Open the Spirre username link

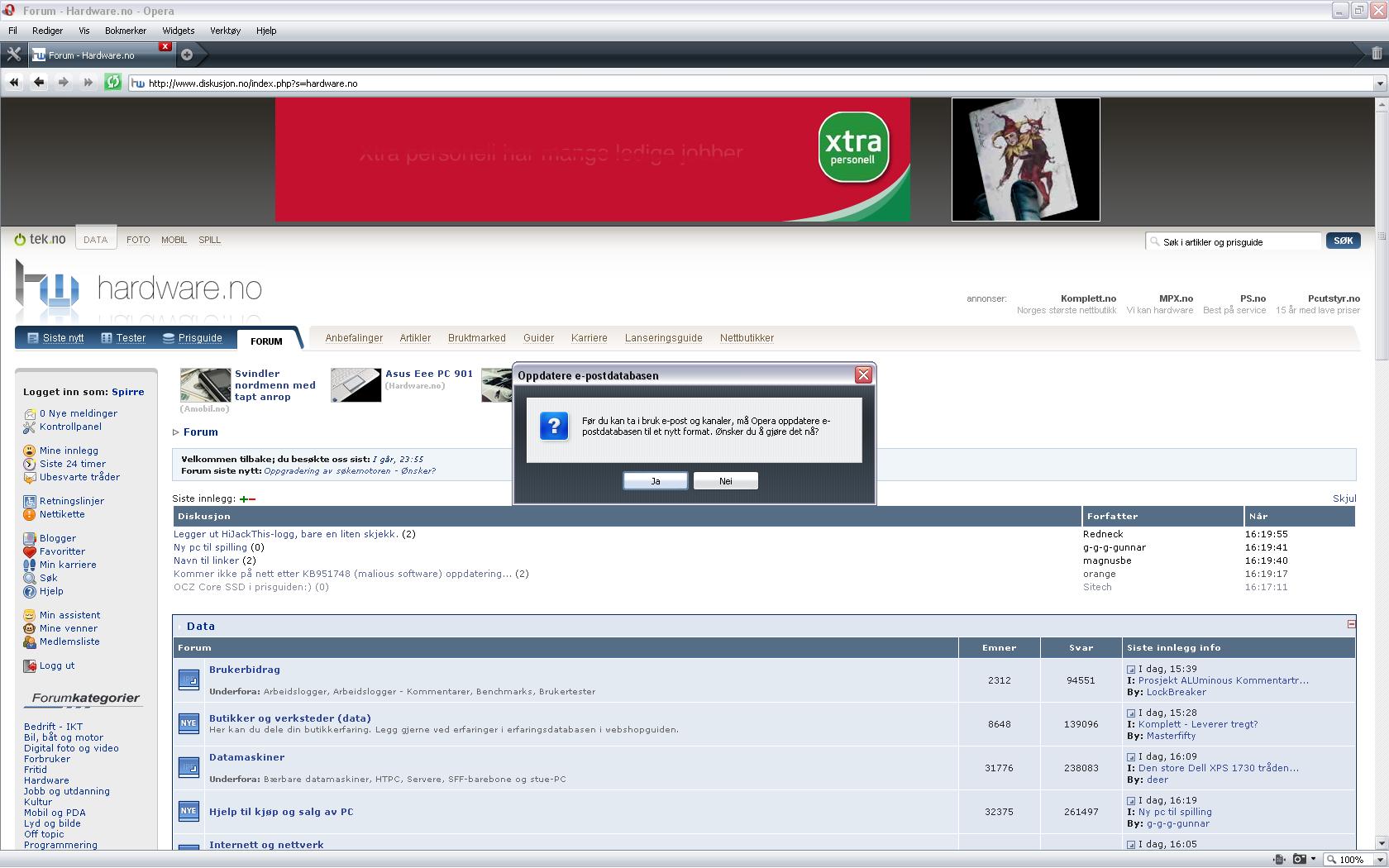128,392
